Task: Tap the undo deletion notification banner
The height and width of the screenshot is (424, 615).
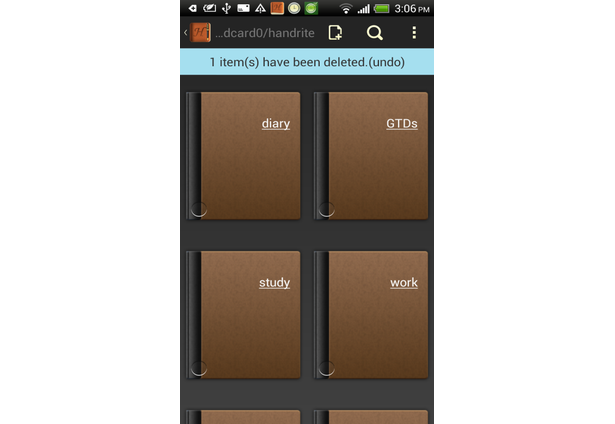Action: [x=307, y=62]
